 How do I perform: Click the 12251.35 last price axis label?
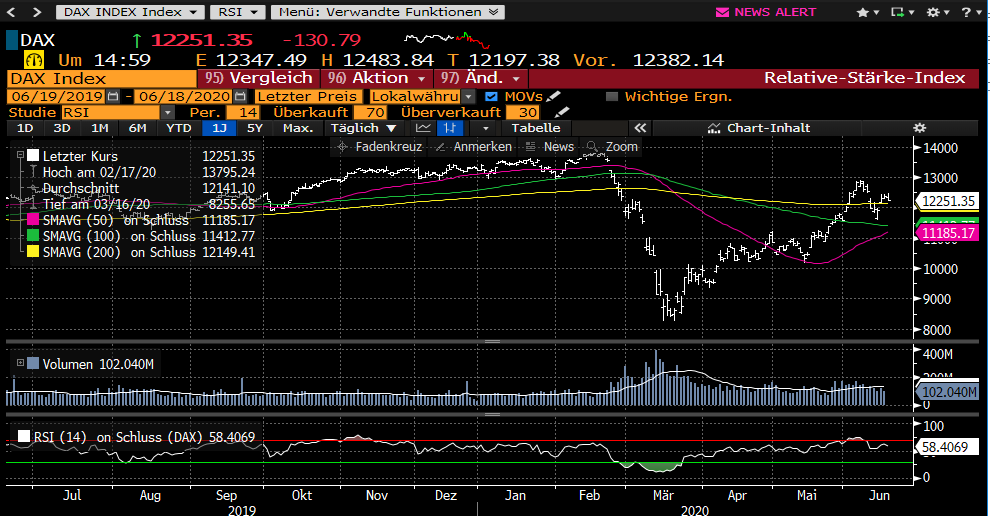(x=948, y=201)
